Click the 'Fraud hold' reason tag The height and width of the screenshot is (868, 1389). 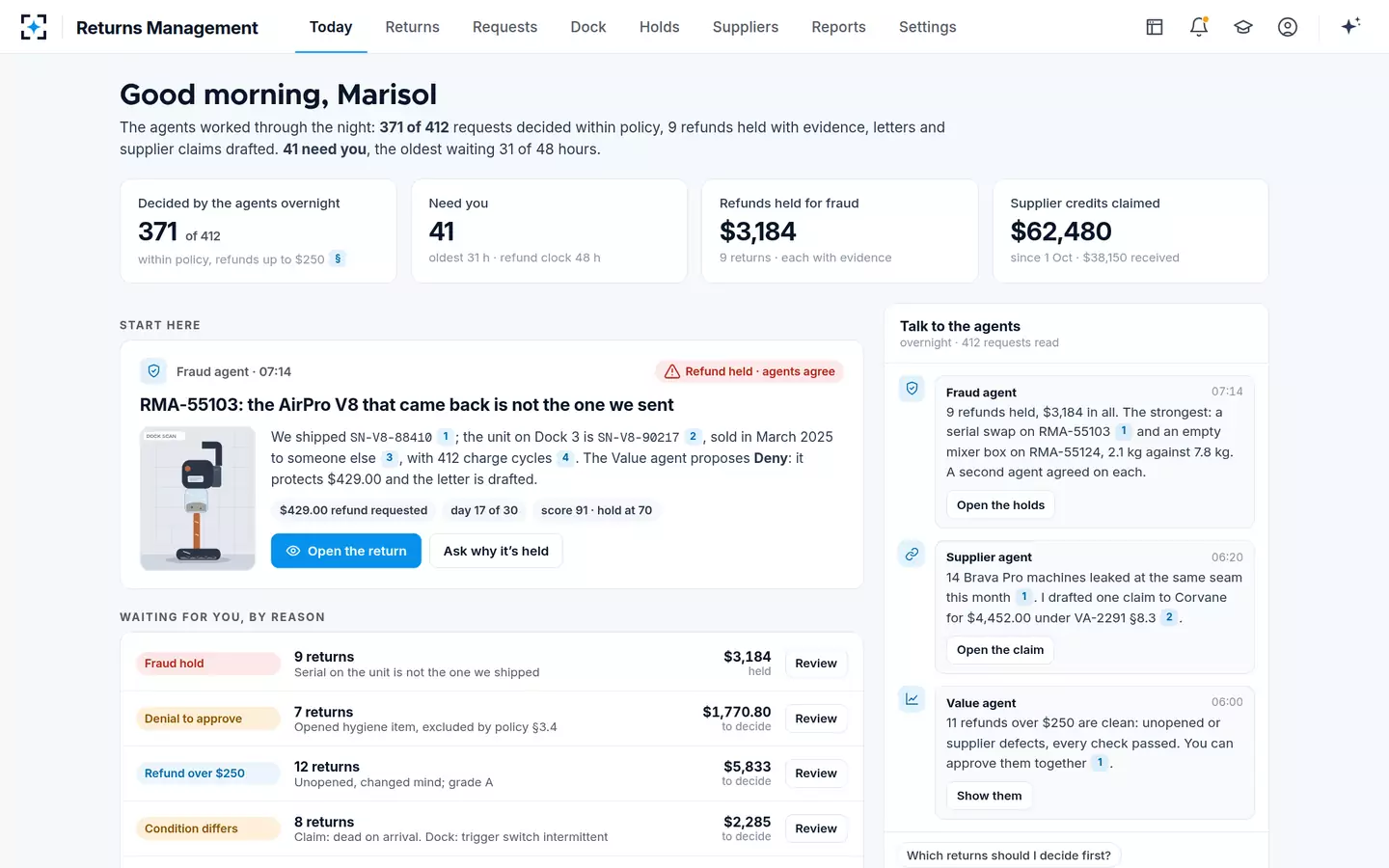coord(208,664)
